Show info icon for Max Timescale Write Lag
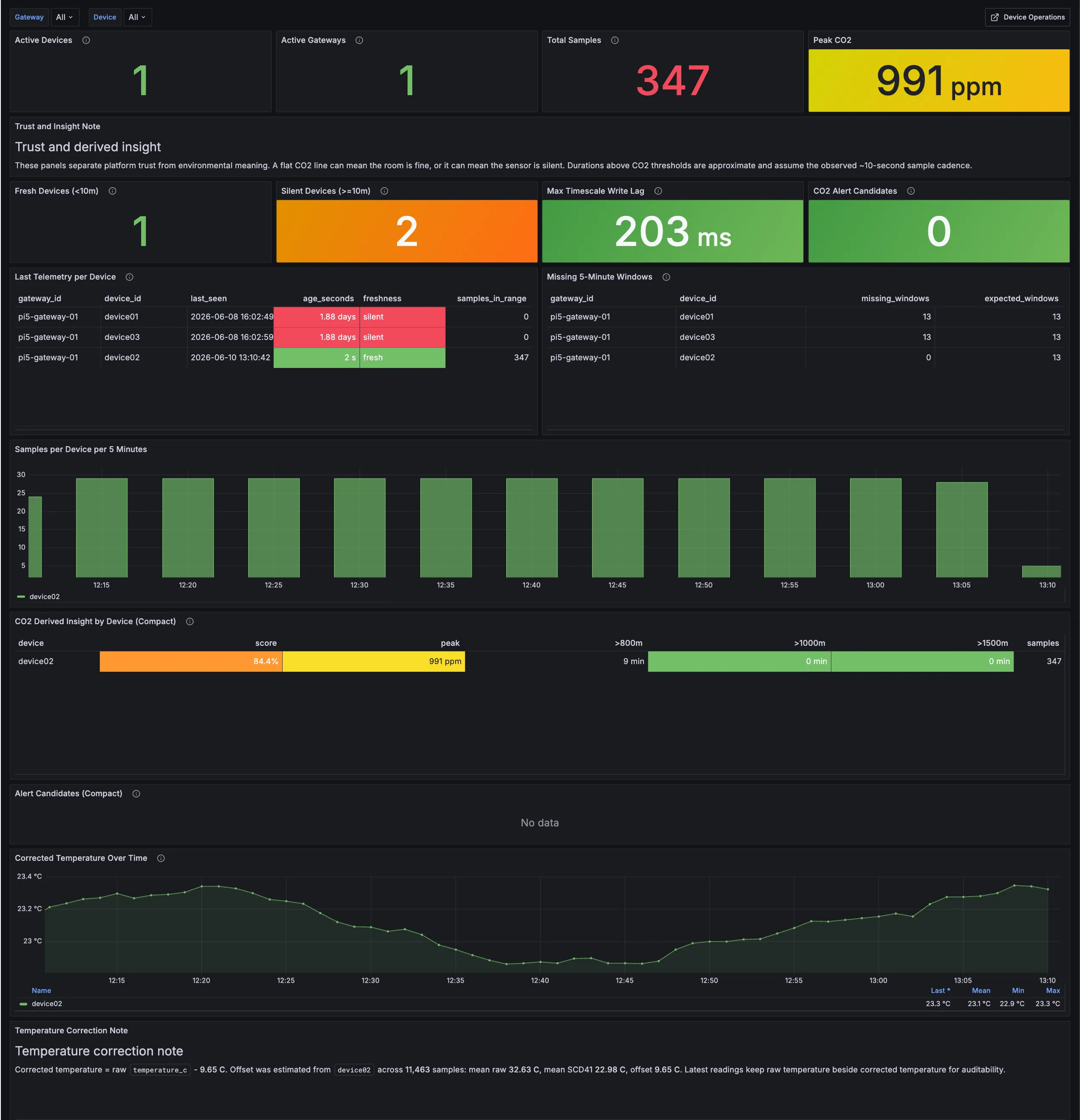The image size is (1080, 1120). point(658,191)
